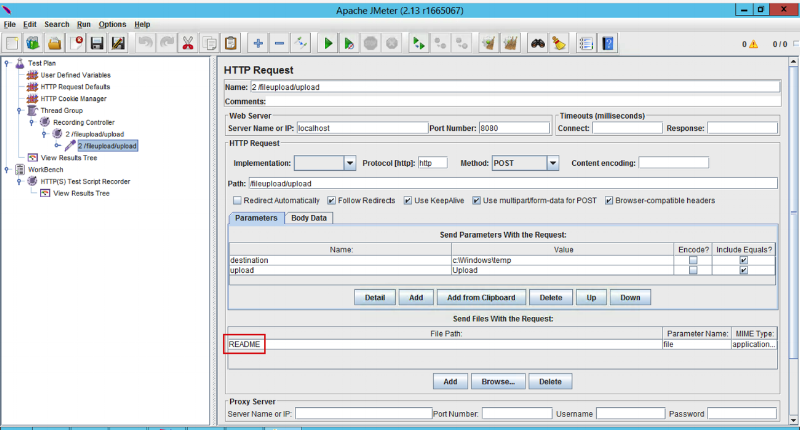Screen dimensions: 800x430
Task: Click the red scissors Cut icon
Action: (187, 43)
